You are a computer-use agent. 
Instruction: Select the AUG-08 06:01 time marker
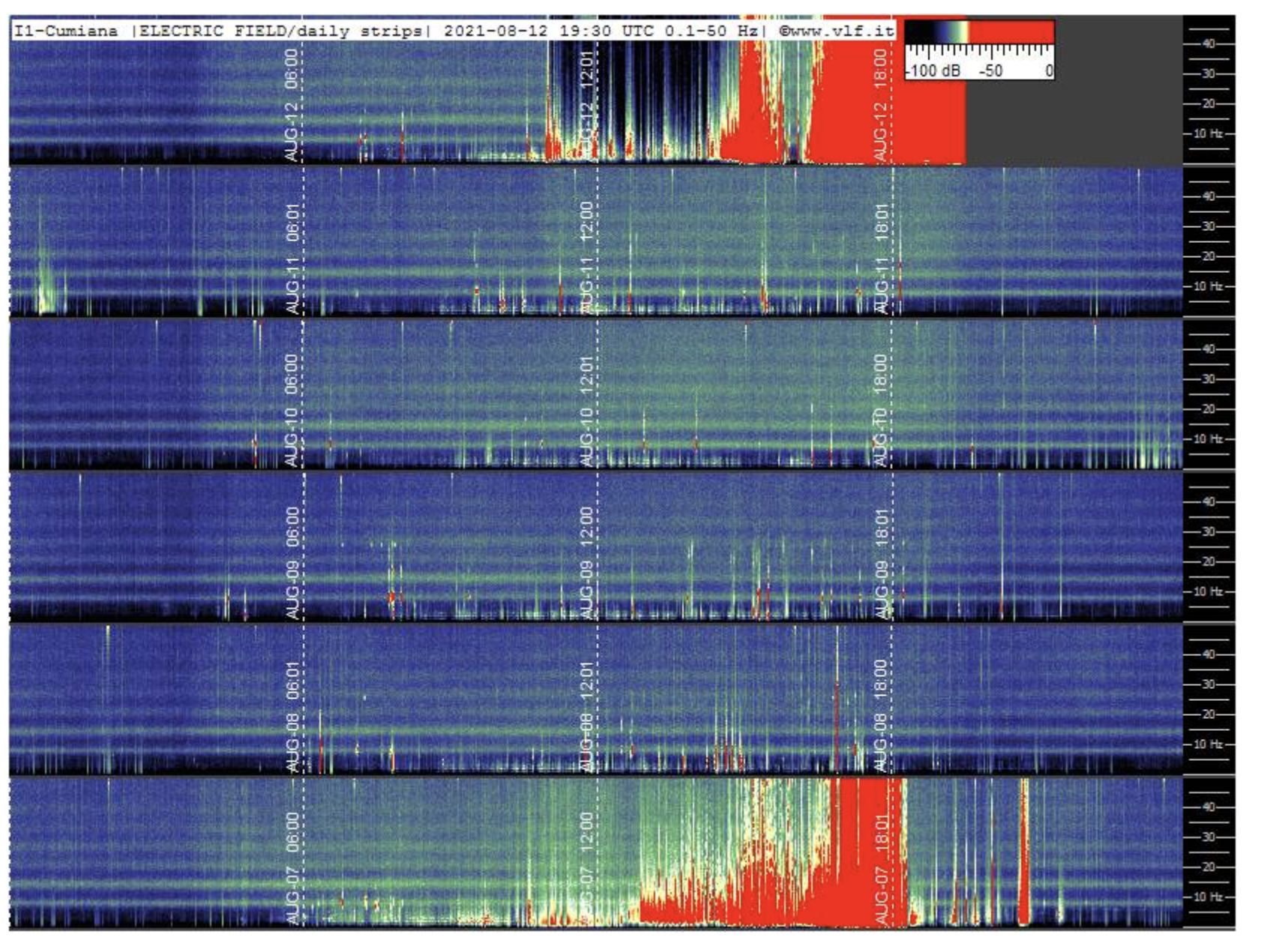tap(292, 717)
